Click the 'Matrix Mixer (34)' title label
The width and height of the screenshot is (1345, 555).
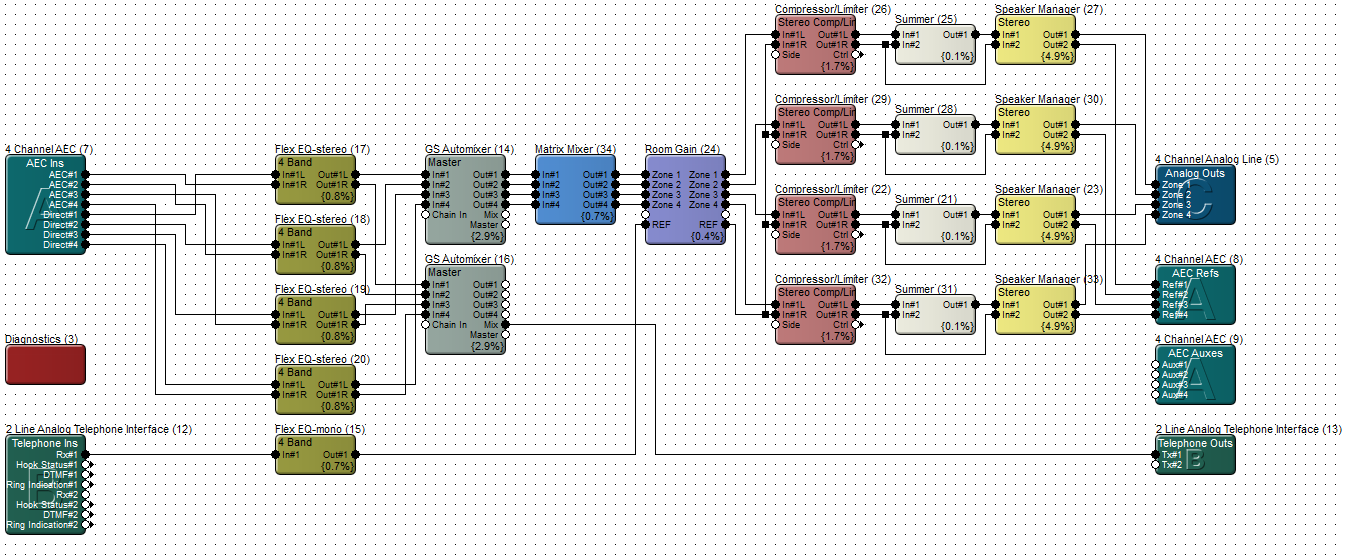575,149
